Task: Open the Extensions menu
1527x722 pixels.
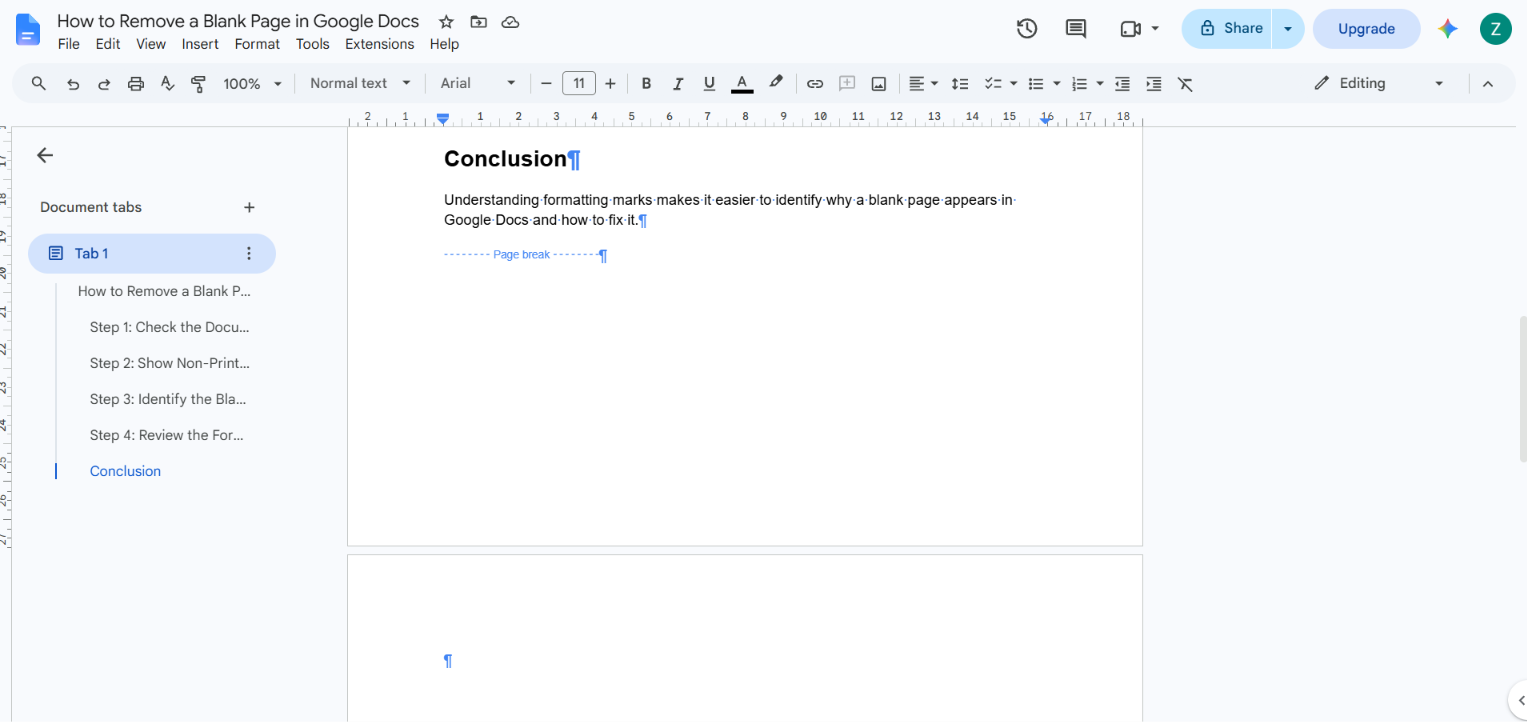Action: click(x=379, y=44)
